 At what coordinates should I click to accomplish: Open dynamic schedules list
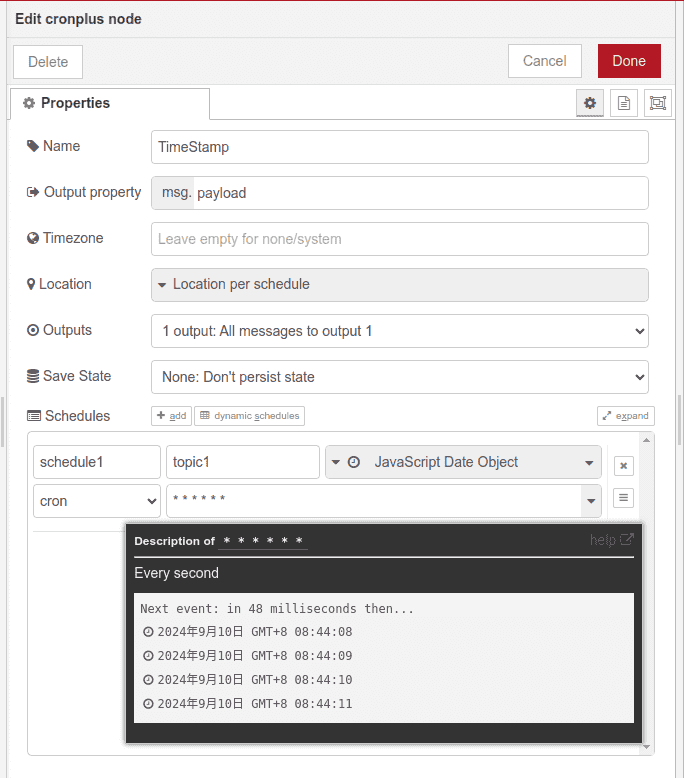click(249, 416)
